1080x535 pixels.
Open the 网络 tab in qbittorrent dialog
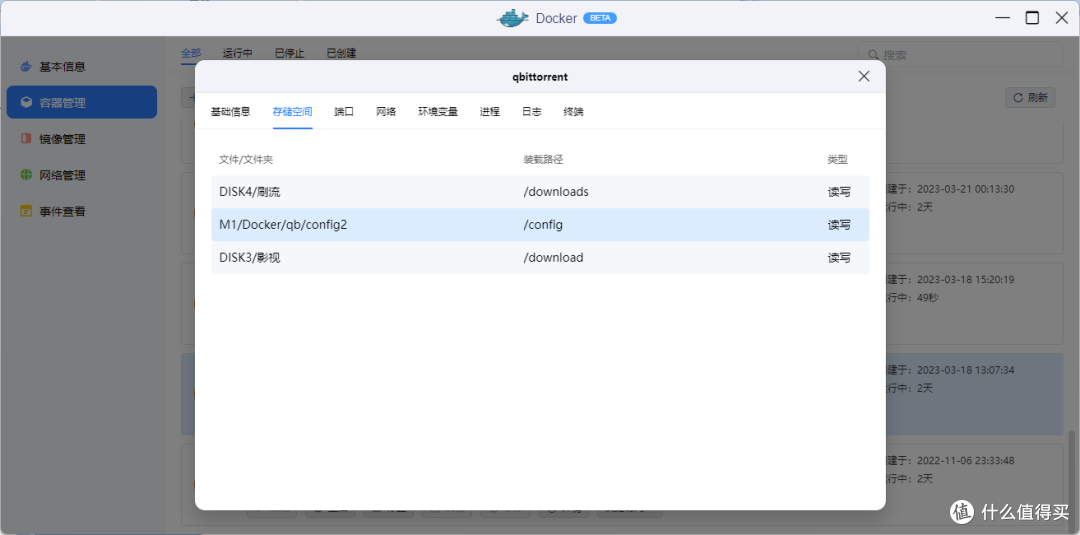[x=386, y=112]
